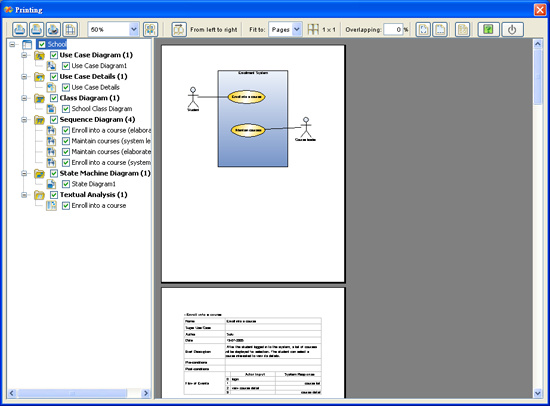
Task: Click the Sequence Diagram folder icon
Action: pos(39,120)
